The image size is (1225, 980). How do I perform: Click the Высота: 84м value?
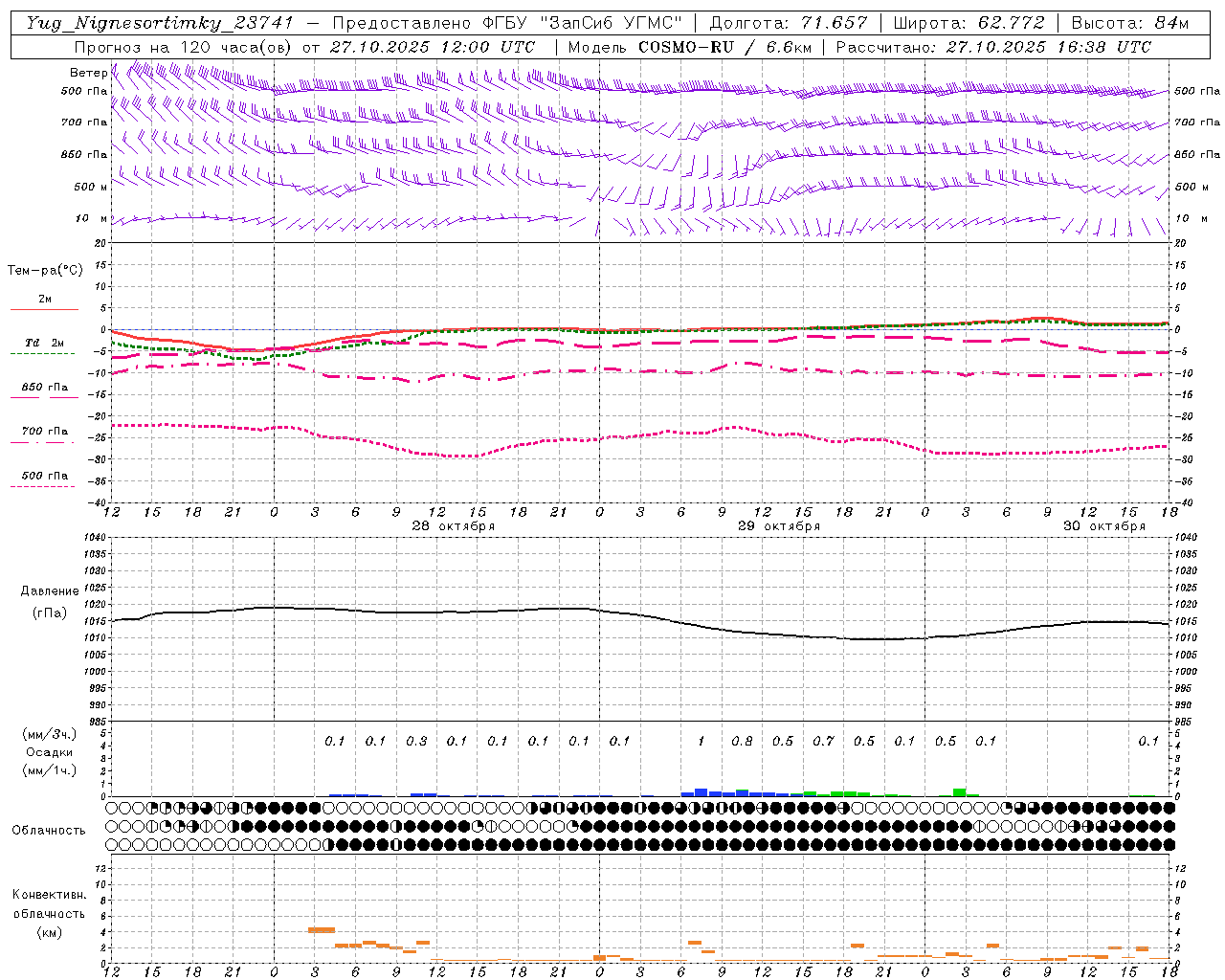(1129, 23)
